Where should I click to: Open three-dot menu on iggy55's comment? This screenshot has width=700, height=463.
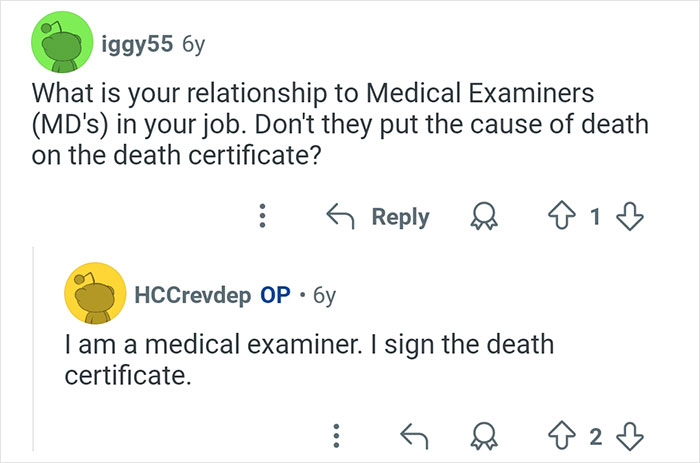263,215
